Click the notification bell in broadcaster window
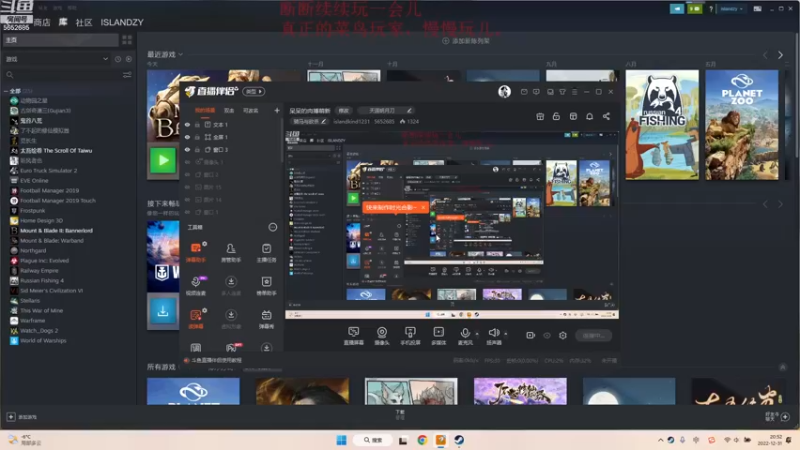The height and width of the screenshot is (450, 800). (589, 116)
